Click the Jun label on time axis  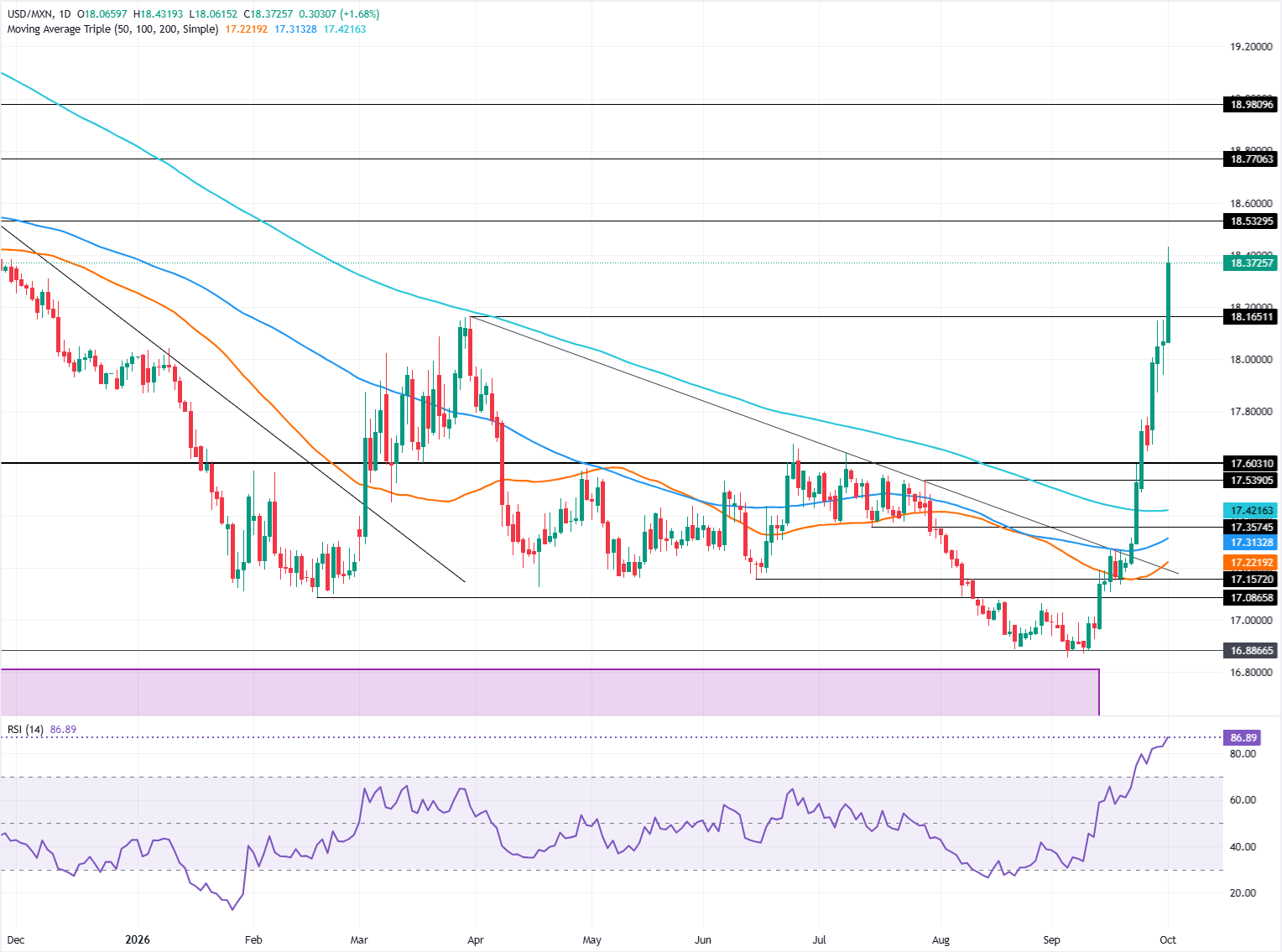[x=703, y=940]
